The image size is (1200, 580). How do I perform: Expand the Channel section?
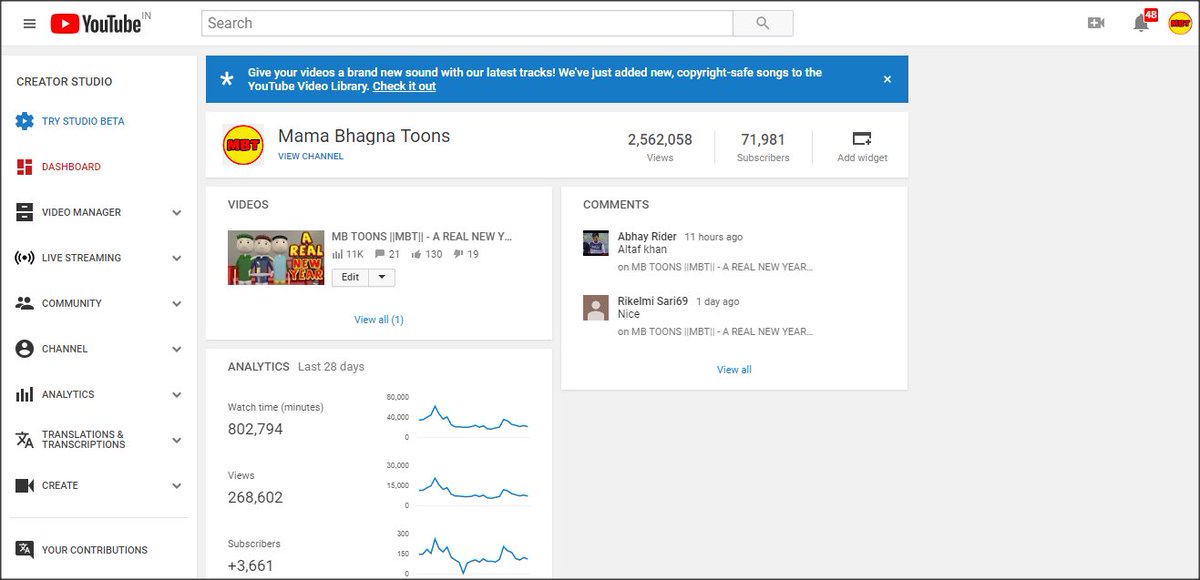177,349
